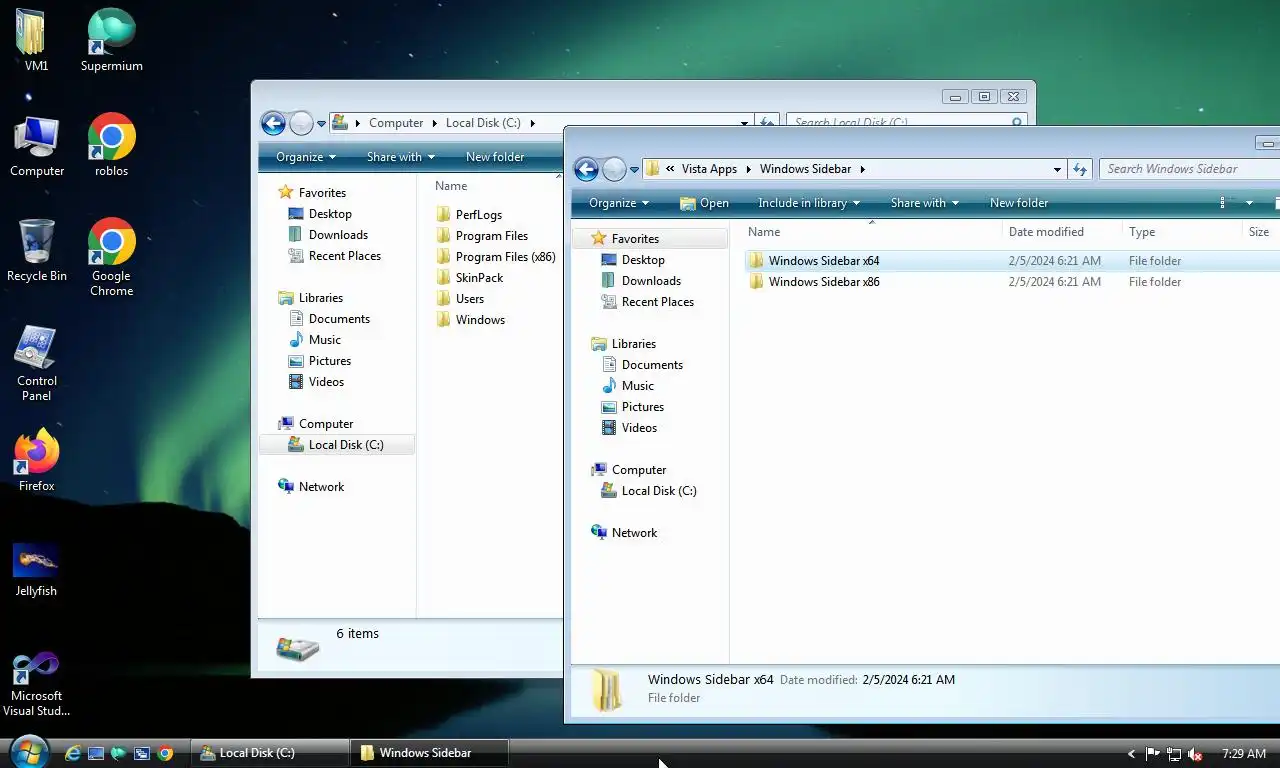Open recent pages dropdown in Windows Sidebar window

tap(634, 170)
